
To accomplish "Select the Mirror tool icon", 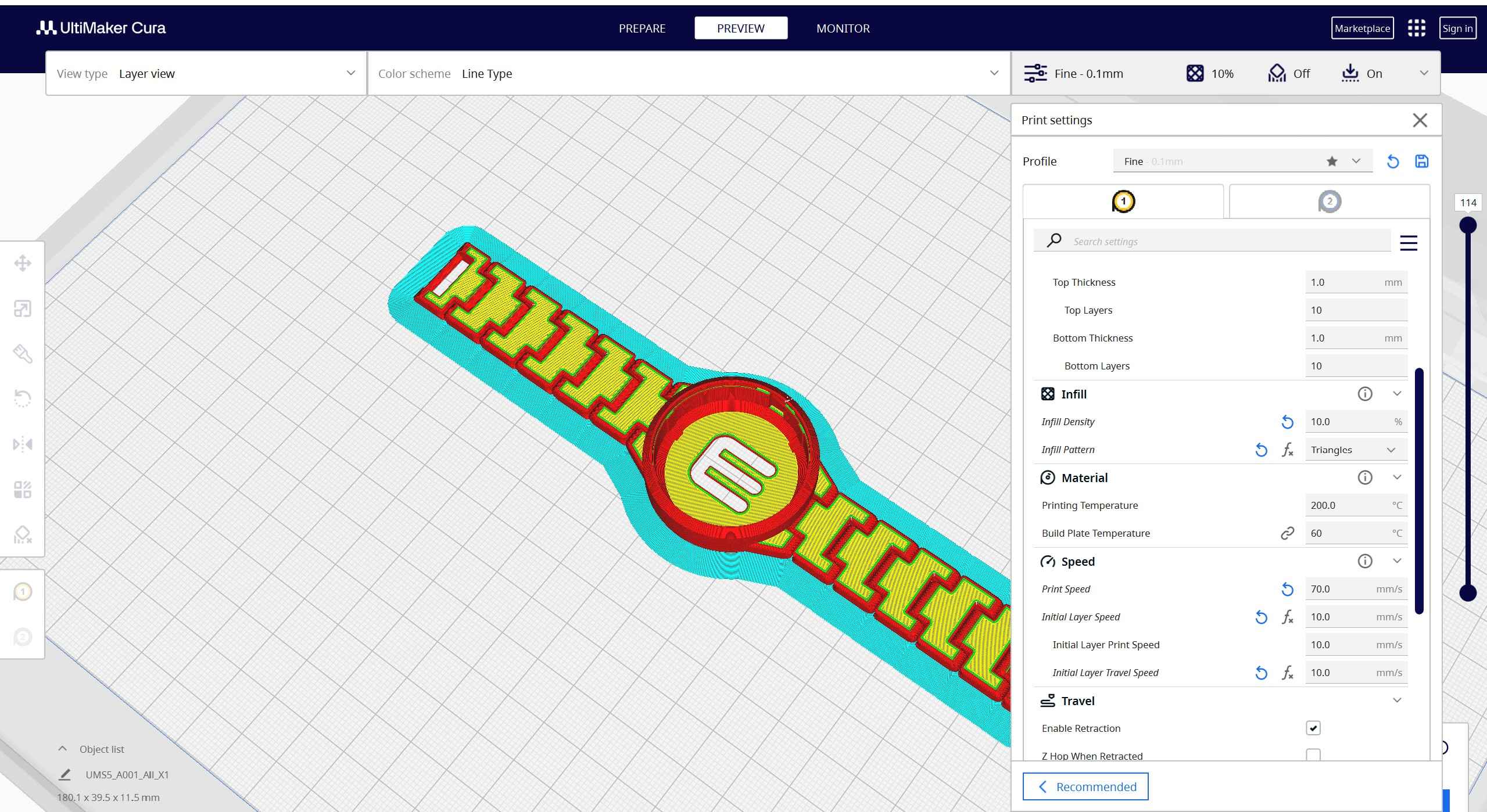I will [x=23, y=444].
